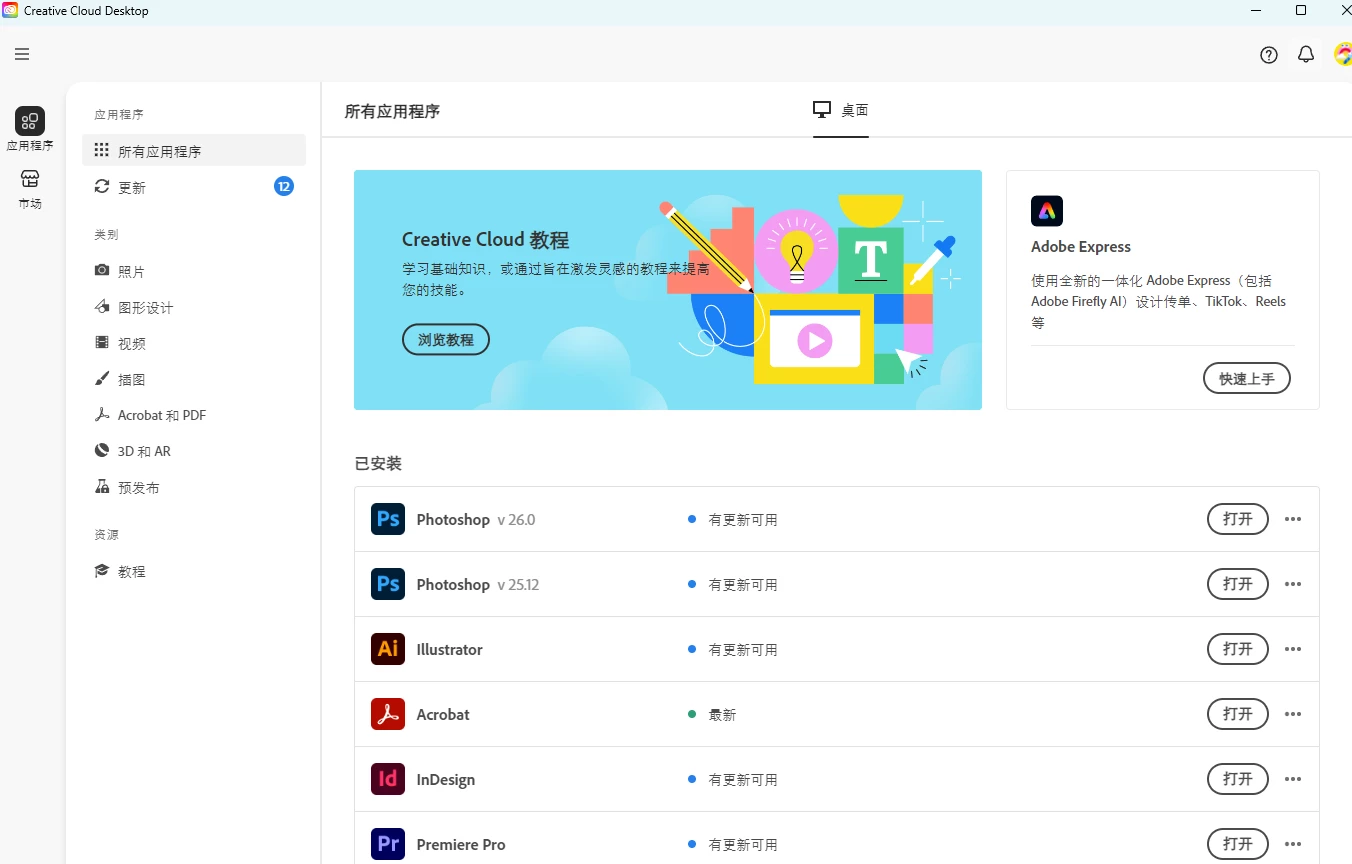Select the 视频 category
Screen dimensions: 1352x864
pos(194,343)
